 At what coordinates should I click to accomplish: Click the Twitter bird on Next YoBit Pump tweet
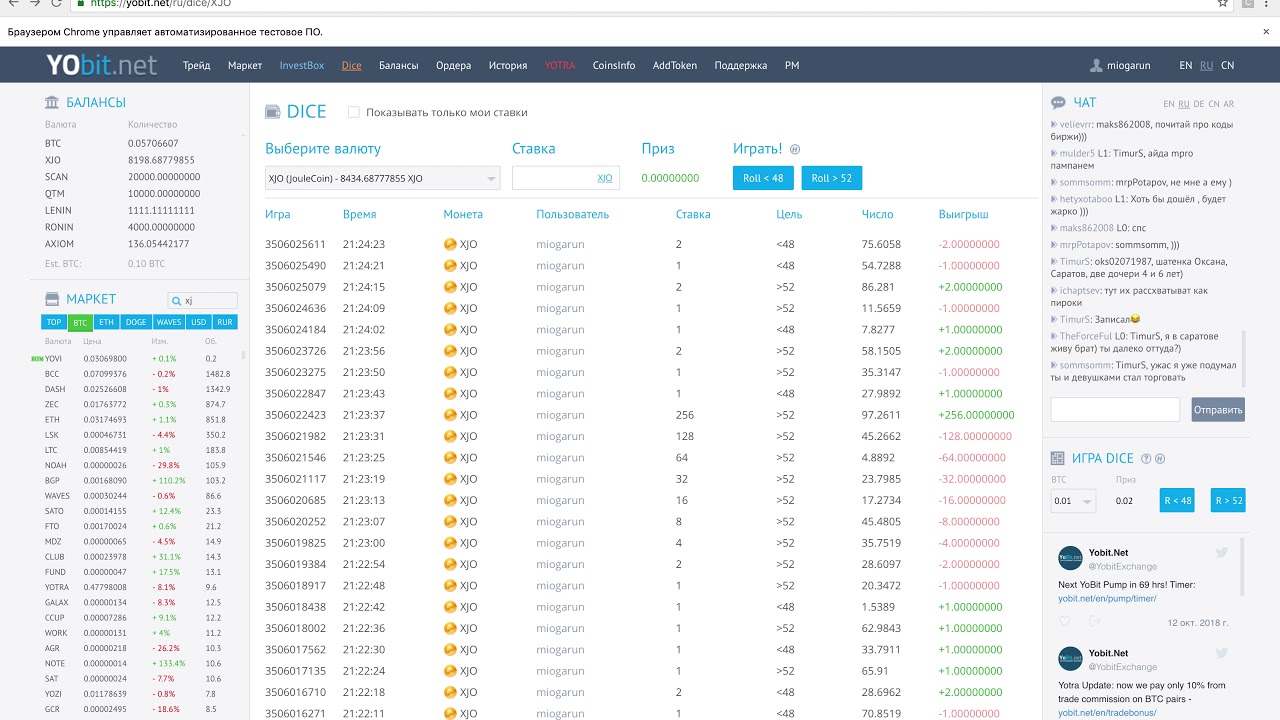click(x=1221, y=552)
